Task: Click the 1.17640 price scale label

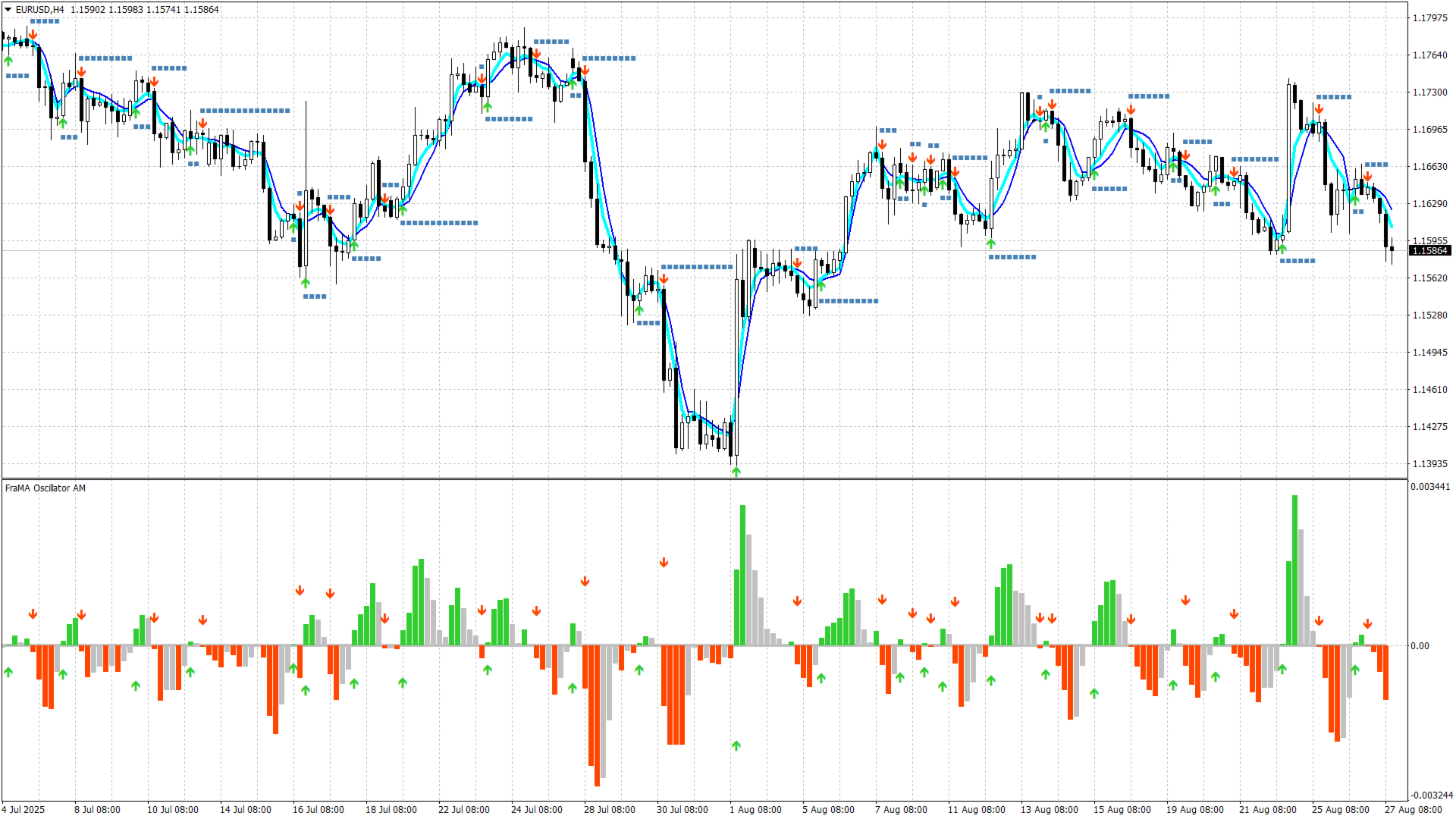Action: pyautogui.click(x=1430, y=55)
